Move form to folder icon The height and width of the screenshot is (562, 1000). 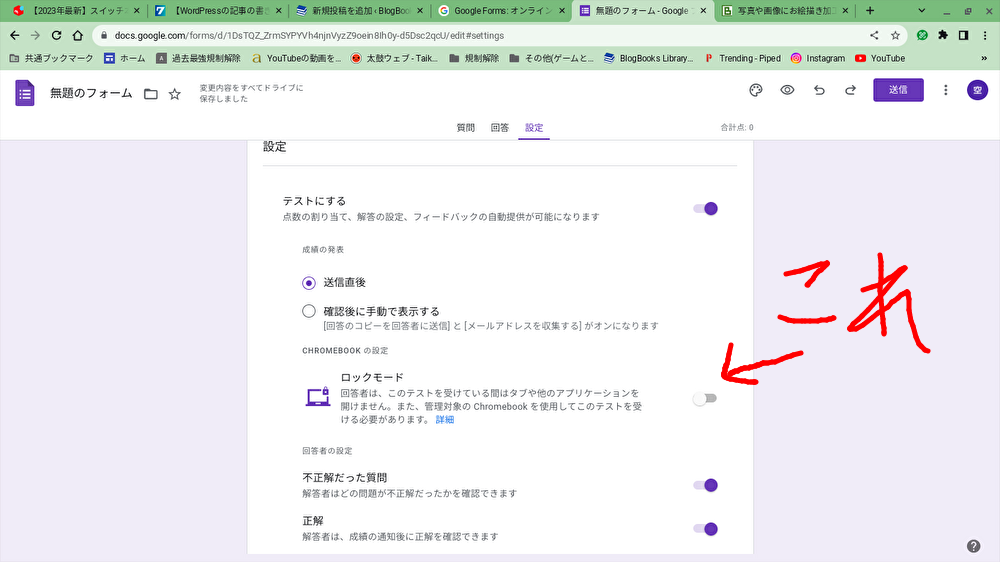click(151, 94)
